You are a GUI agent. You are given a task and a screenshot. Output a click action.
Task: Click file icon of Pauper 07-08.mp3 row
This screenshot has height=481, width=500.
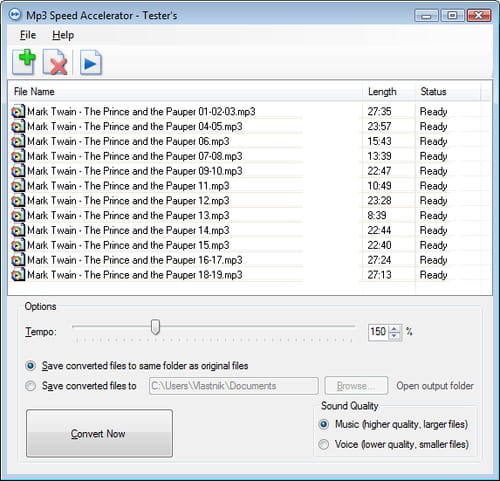pos(18,156)
